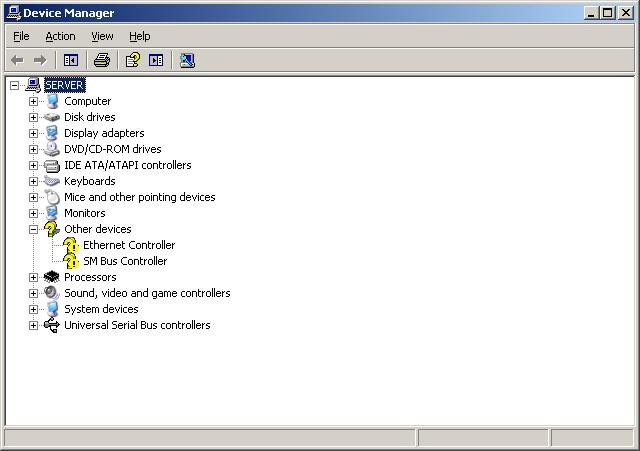The width and height of the screenshot is (640, 451).
Task: Select the SERVER tree label
Action: point(64,85)
